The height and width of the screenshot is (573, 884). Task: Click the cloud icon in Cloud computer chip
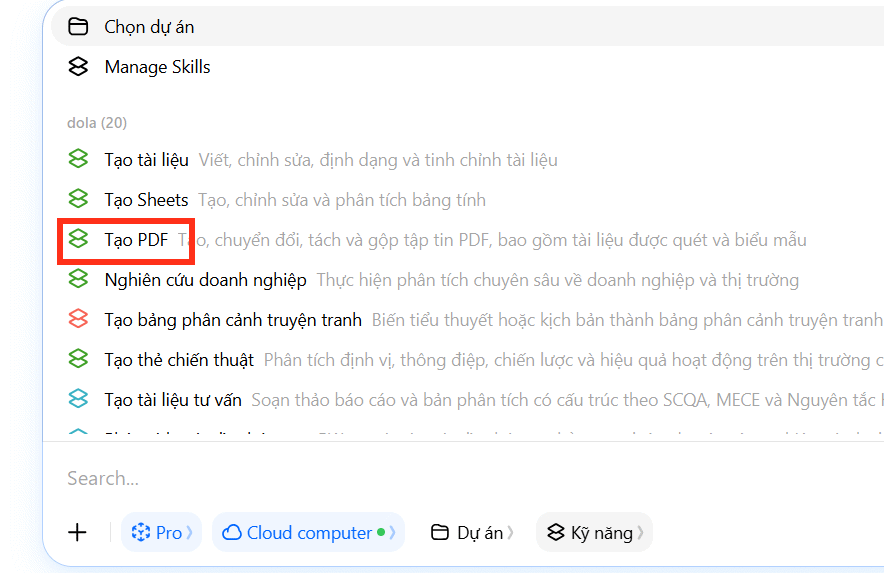coord(232,532)
